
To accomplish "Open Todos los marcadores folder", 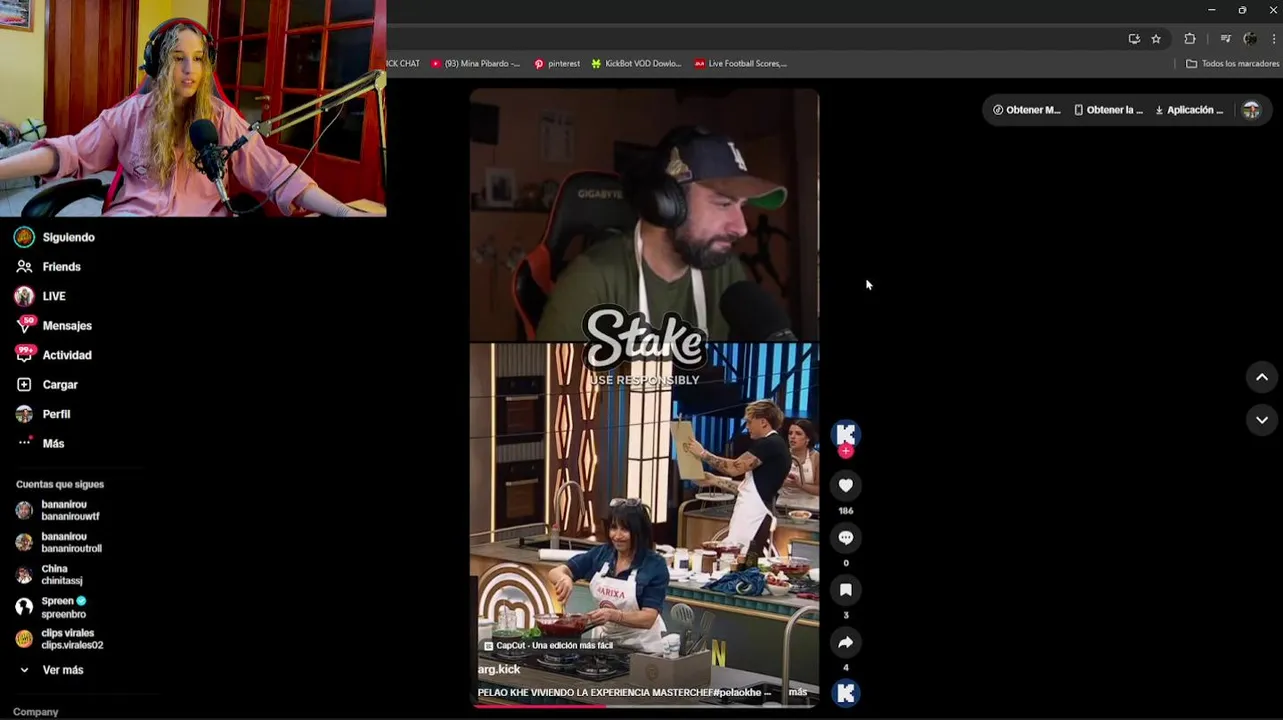I will point(1232,63).
